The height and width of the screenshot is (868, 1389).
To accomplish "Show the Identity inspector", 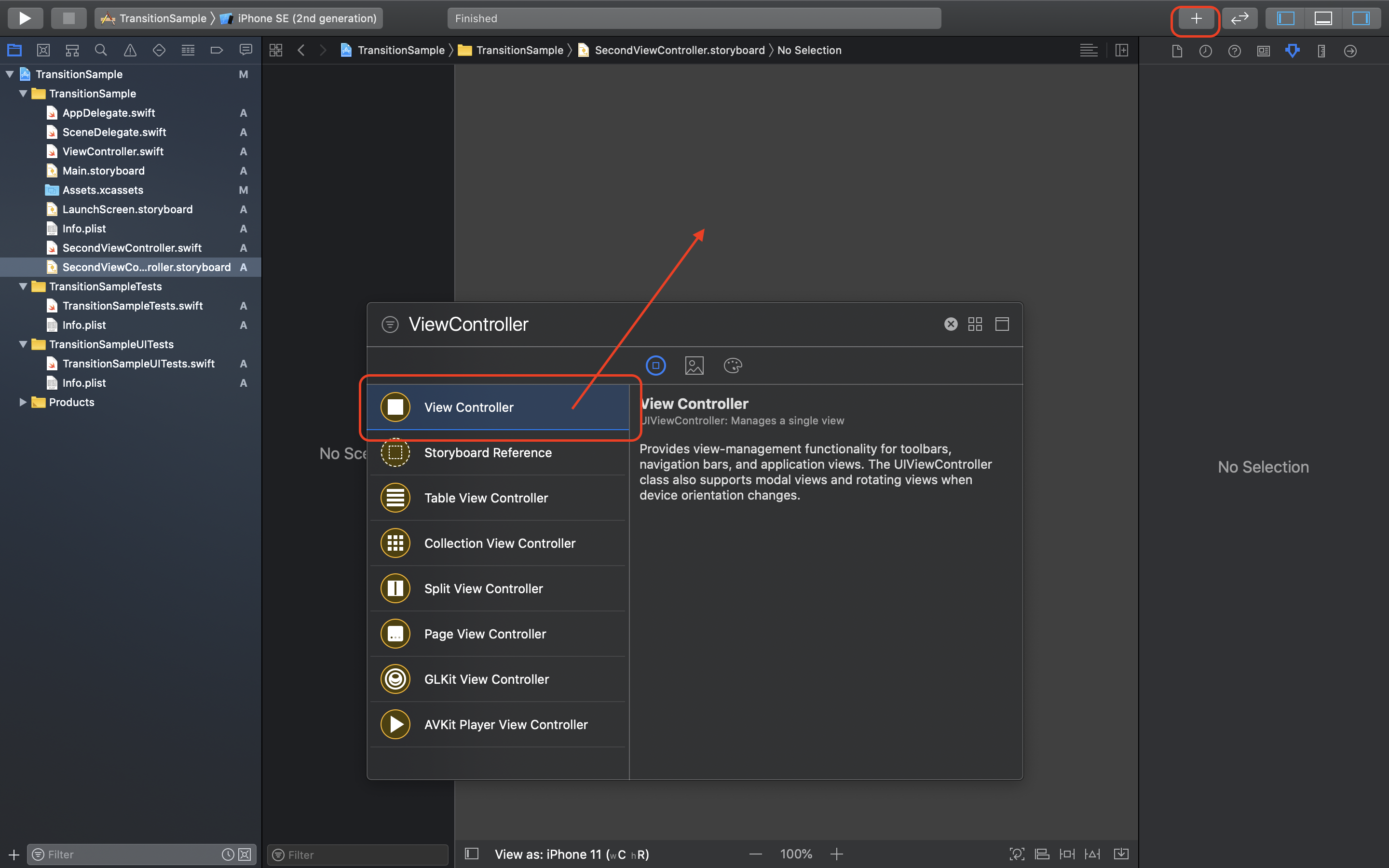I will click(1263, 51).
